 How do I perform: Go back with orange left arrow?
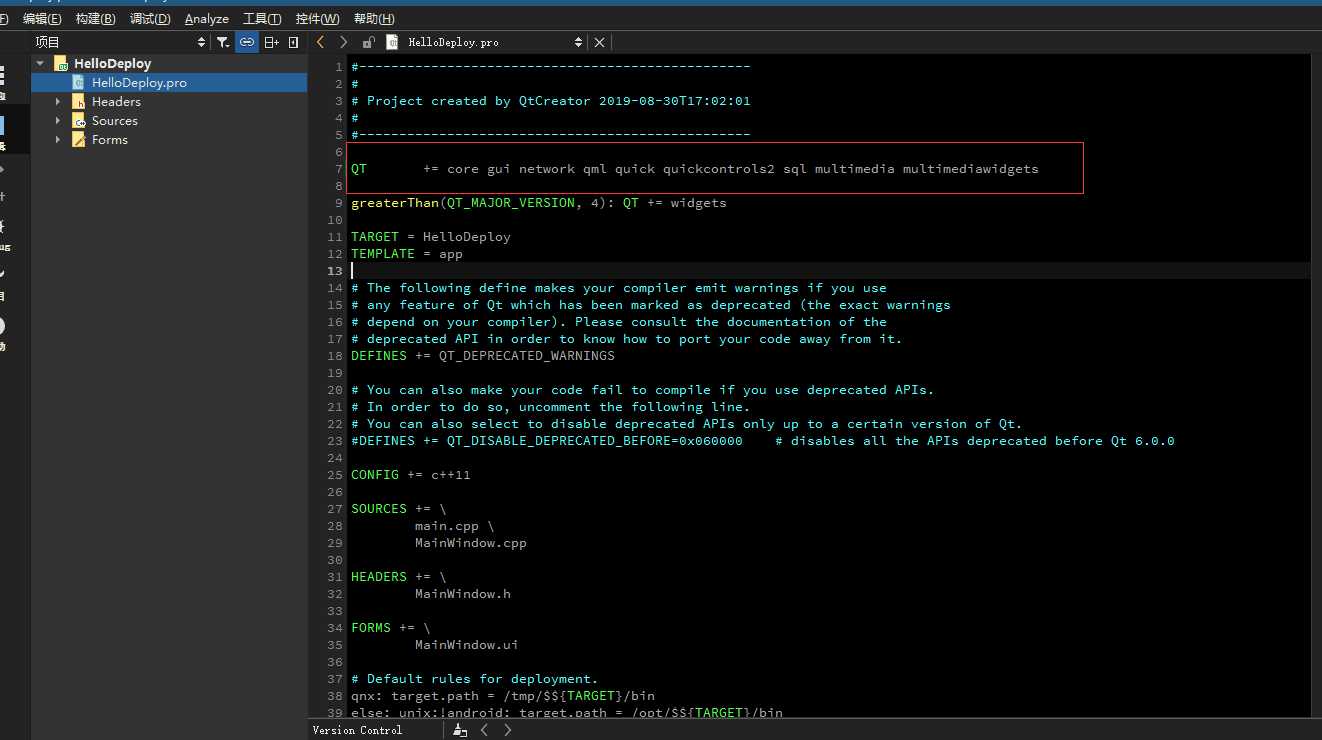pyautogui.click(x=320, y=42)
